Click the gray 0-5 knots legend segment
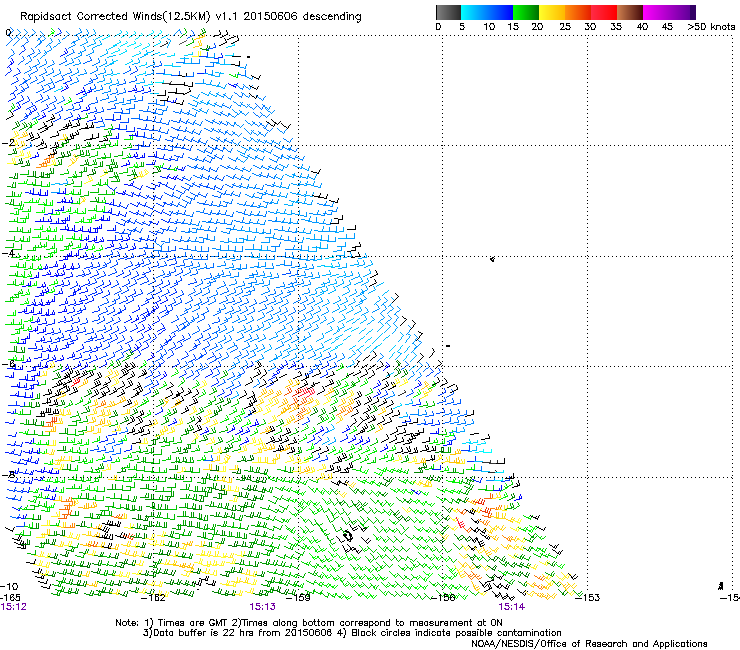Image resolution: width=740 pixels, height=650 pixels. [x=448, y=12]
